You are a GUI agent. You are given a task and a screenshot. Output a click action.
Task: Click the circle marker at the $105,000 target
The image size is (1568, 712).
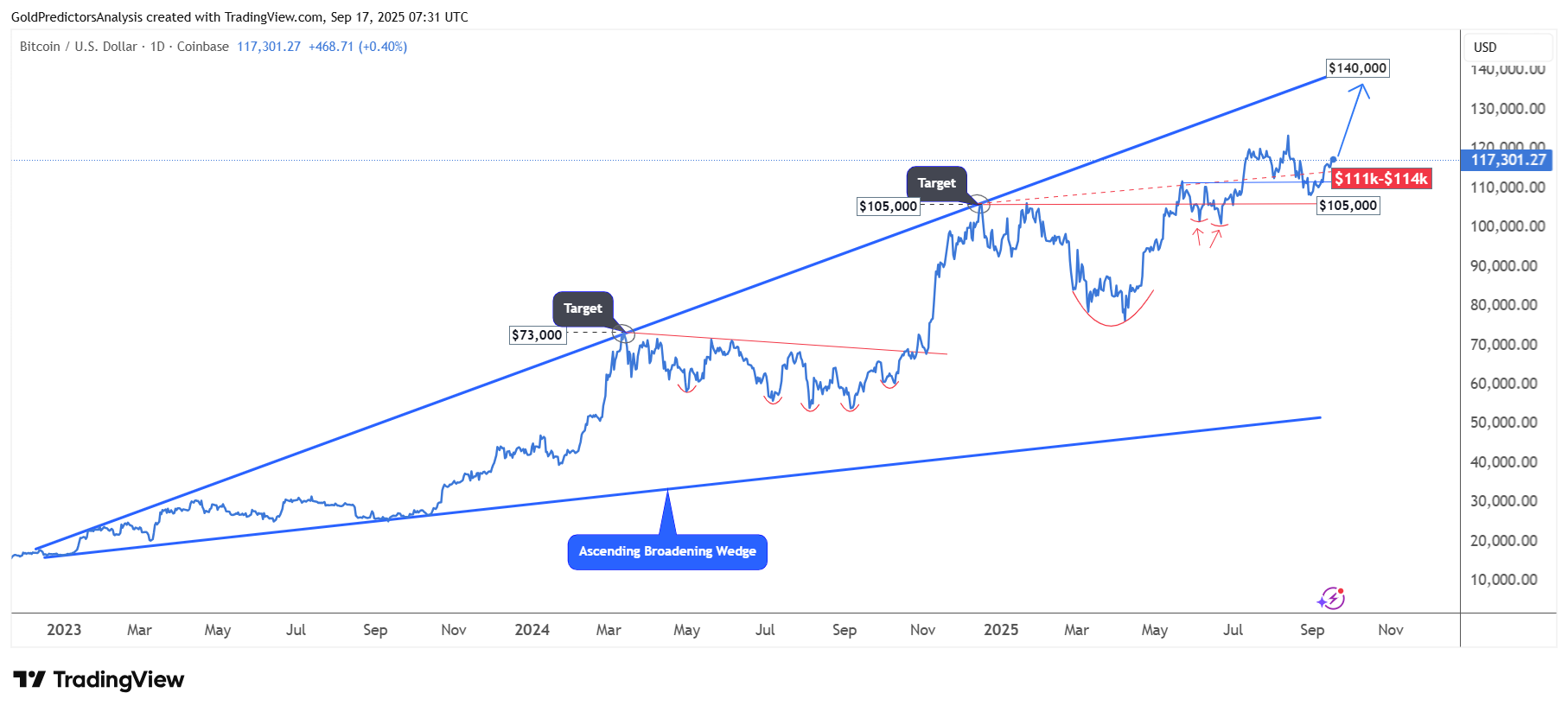979,205
